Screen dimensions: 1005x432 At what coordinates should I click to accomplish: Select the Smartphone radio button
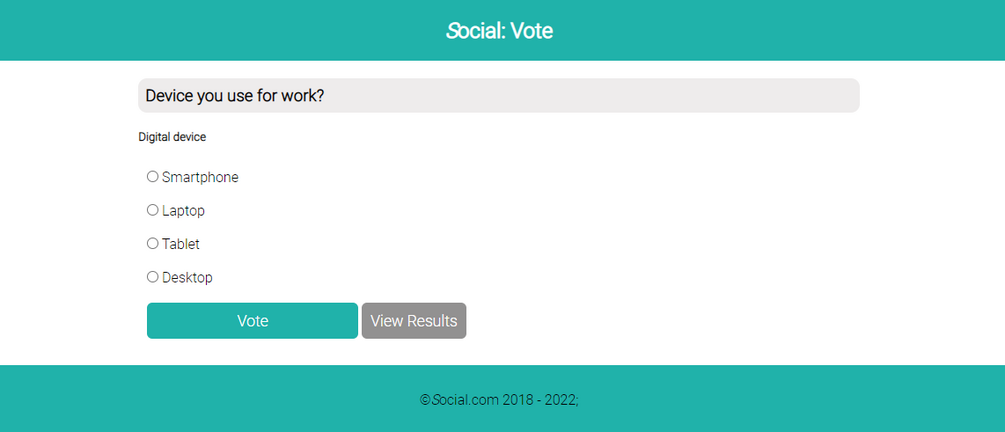point(153,177)
